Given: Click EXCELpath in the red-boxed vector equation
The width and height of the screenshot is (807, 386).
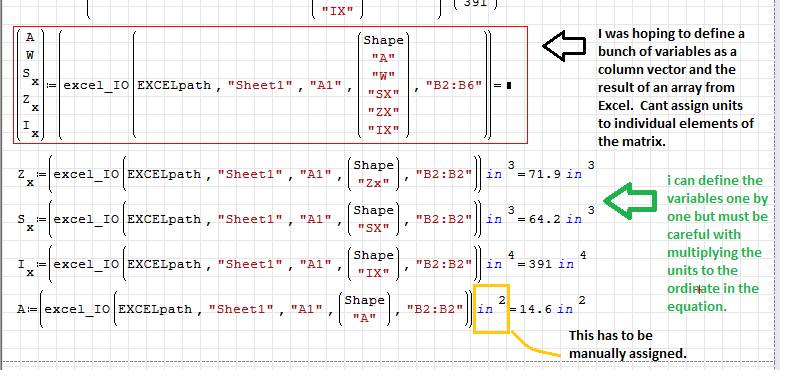Looking at the screenshot, I should click(x=174, y=85).
